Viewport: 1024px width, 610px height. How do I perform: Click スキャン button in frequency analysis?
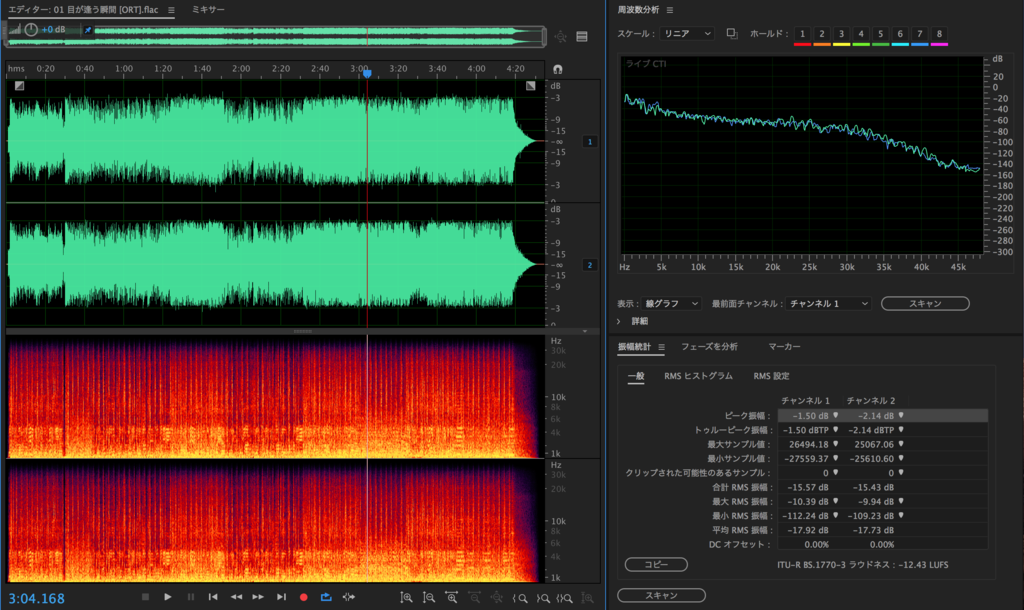point(925,304)
